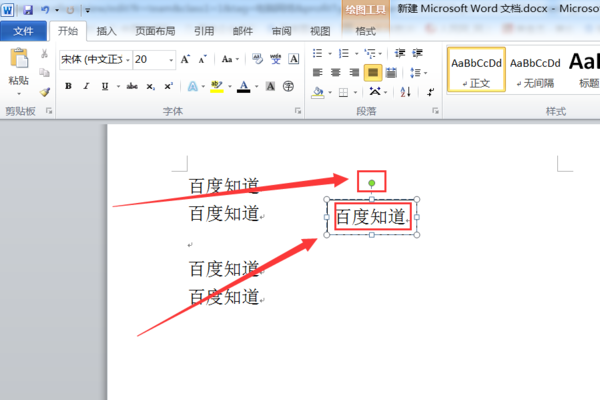The image size is (600, 400).
Task: Click the Enclose Characters circled icon
Action: 288,87
